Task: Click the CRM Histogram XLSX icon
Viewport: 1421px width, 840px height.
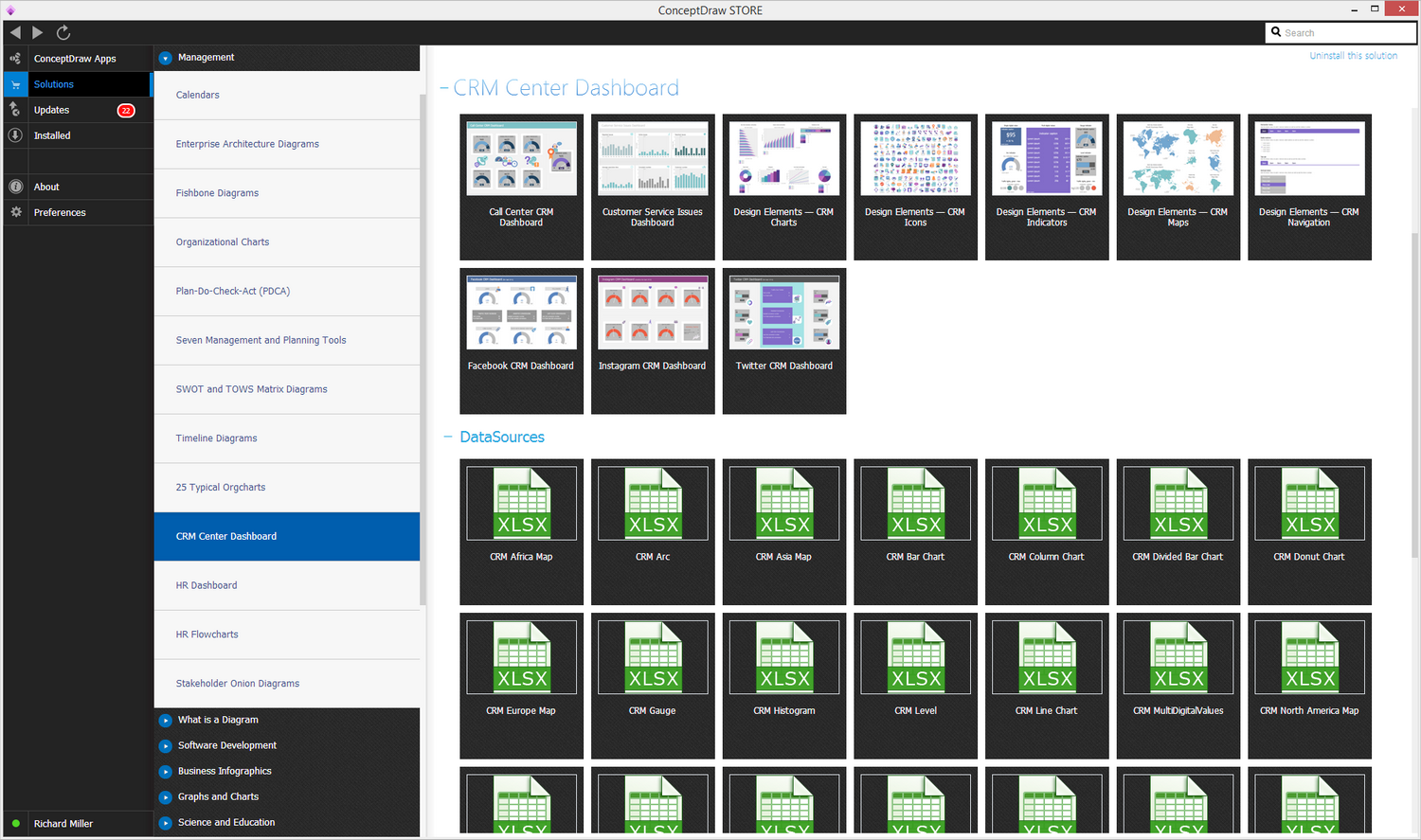Action: point(784,657)
